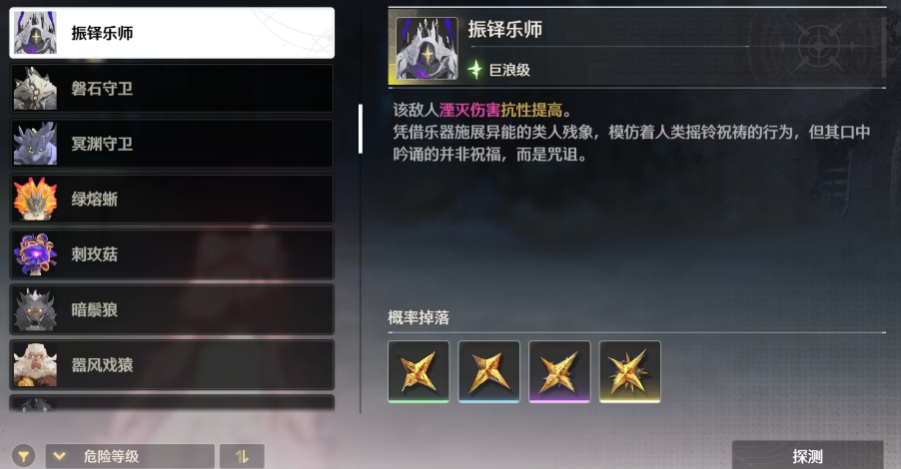Select the purple-rarity drop item icon
This screenshot has width=901, height=469.
(559, 372)
